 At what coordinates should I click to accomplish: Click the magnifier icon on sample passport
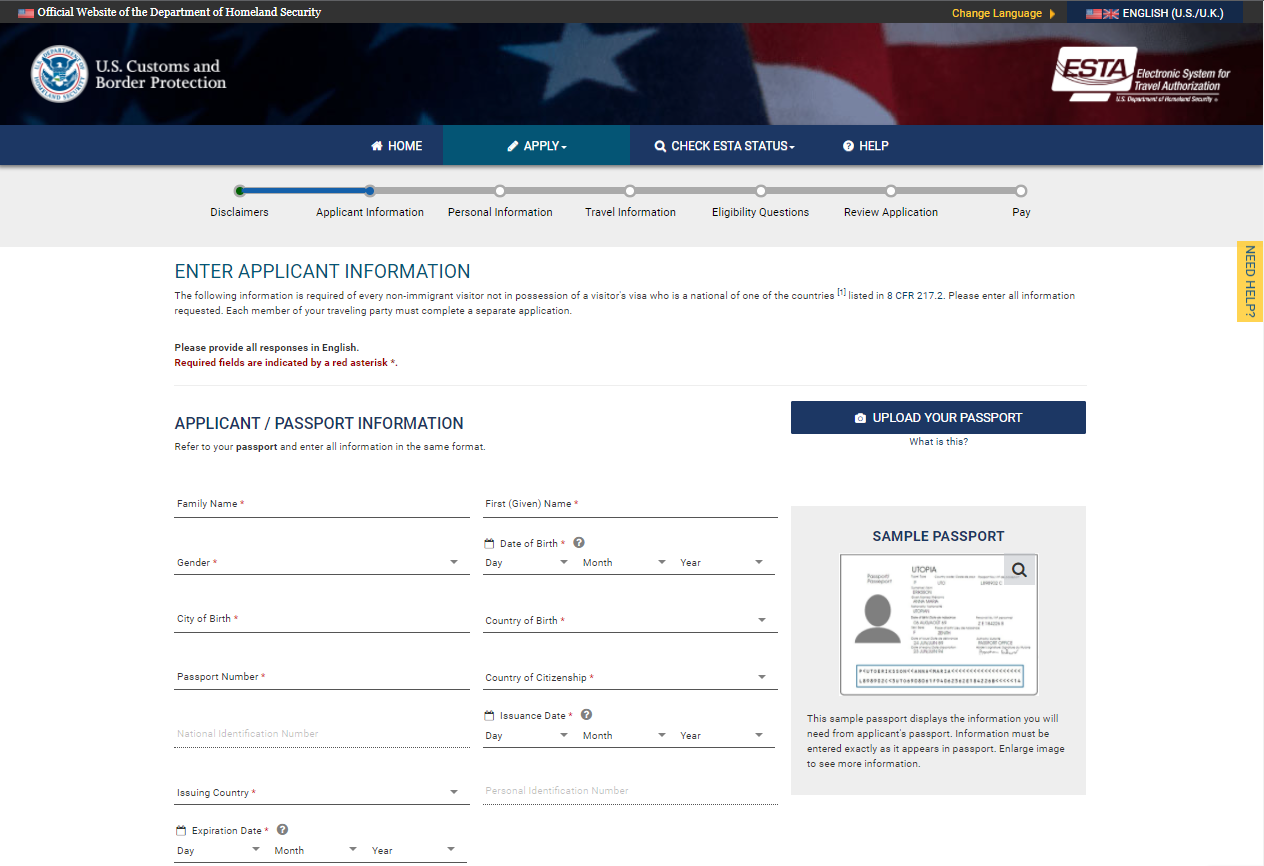click(1019, 570)
